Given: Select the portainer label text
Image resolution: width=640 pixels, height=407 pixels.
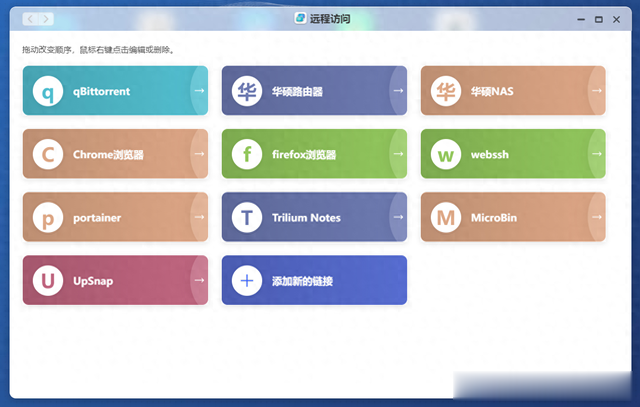Looking at the screenshot, I should click(x=97, y=218).
